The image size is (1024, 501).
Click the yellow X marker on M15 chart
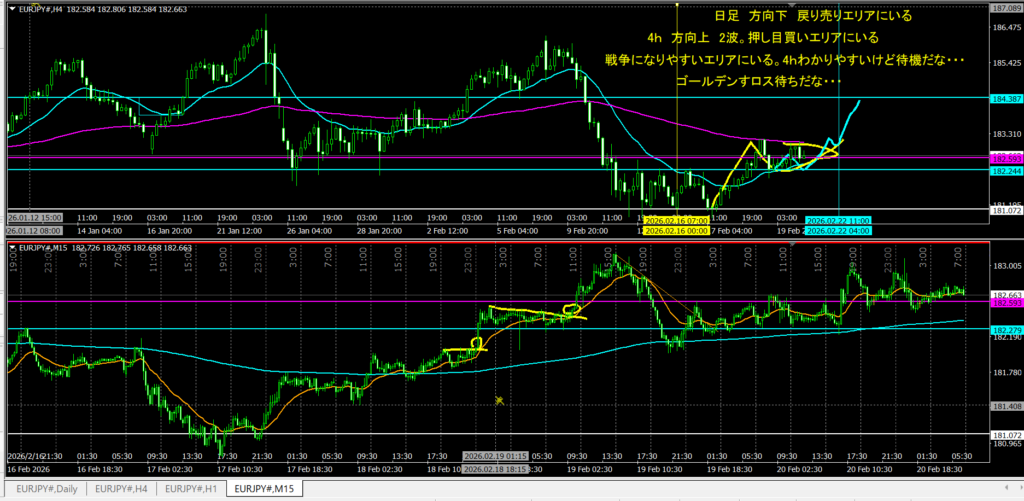499,401
